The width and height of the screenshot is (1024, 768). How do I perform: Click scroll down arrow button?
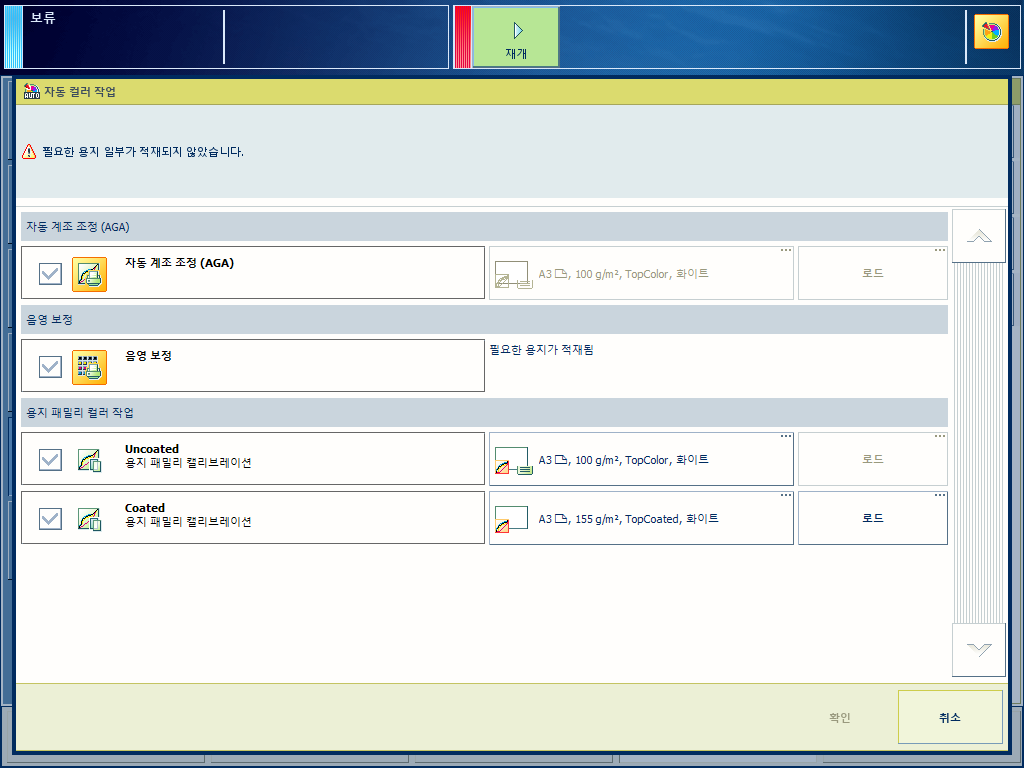(x=978, y=650)
